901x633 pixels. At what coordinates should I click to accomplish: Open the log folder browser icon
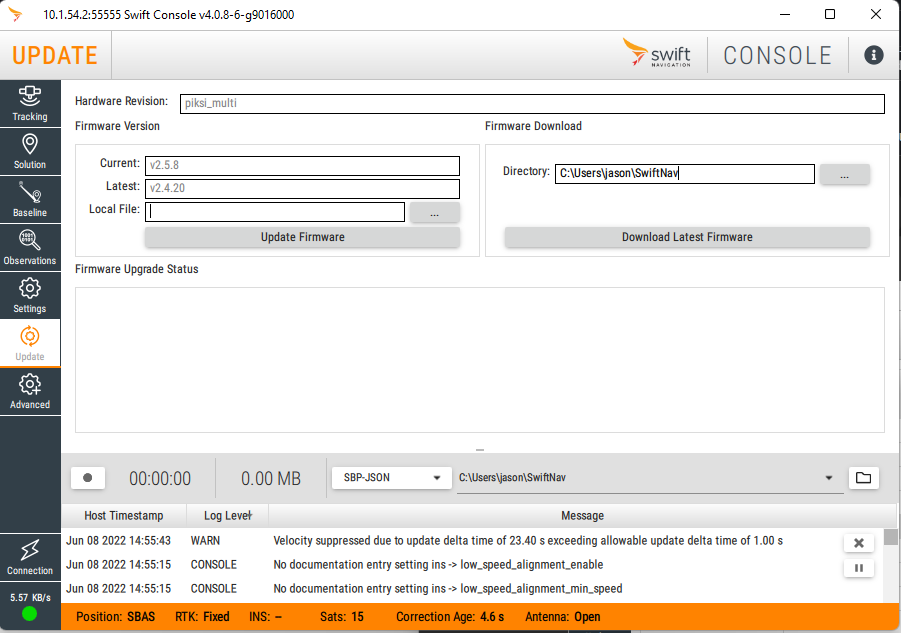tap(863, 478)
